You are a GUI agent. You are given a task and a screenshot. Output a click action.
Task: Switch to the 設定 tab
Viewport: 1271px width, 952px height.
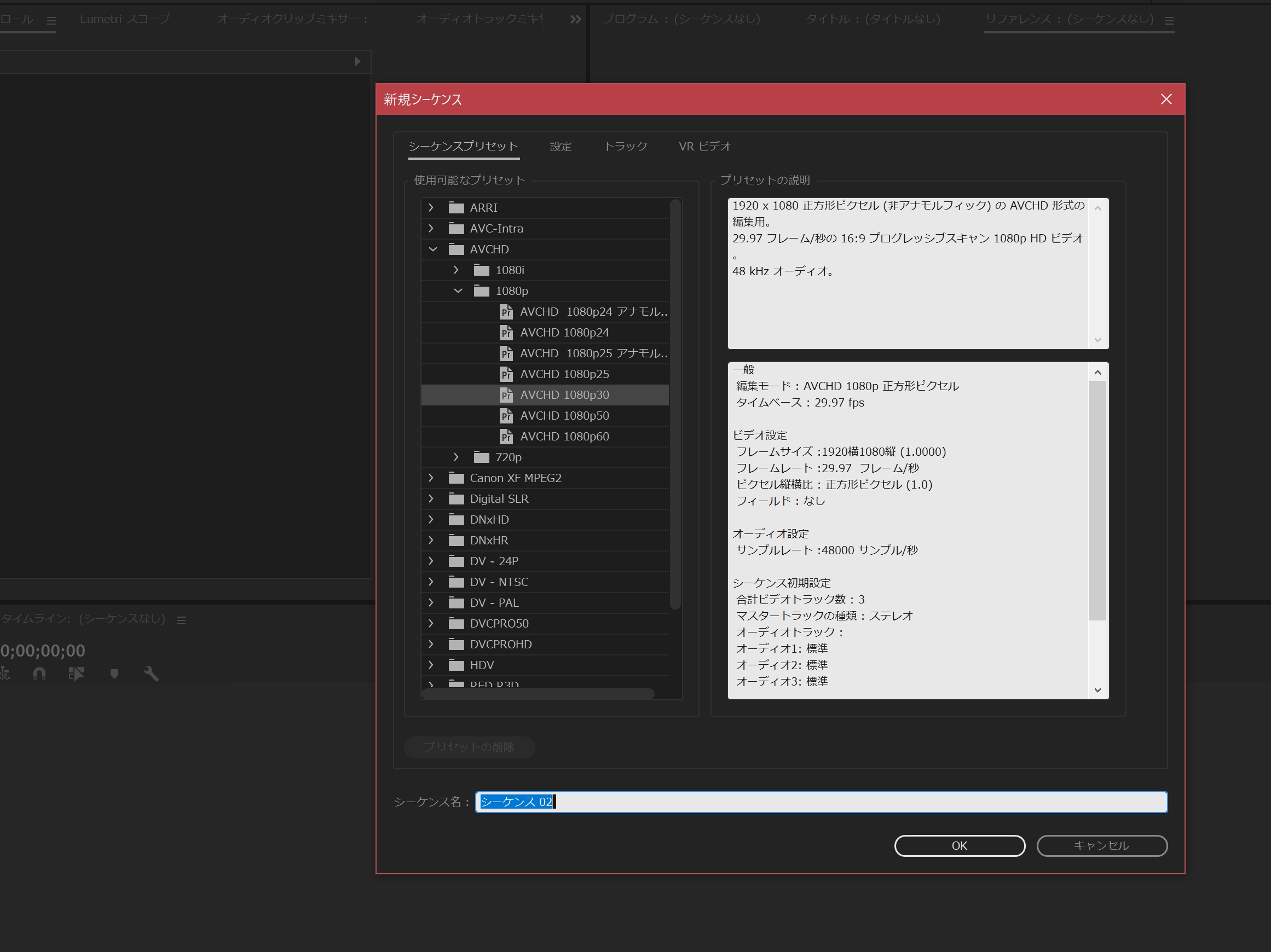(560, 147)
